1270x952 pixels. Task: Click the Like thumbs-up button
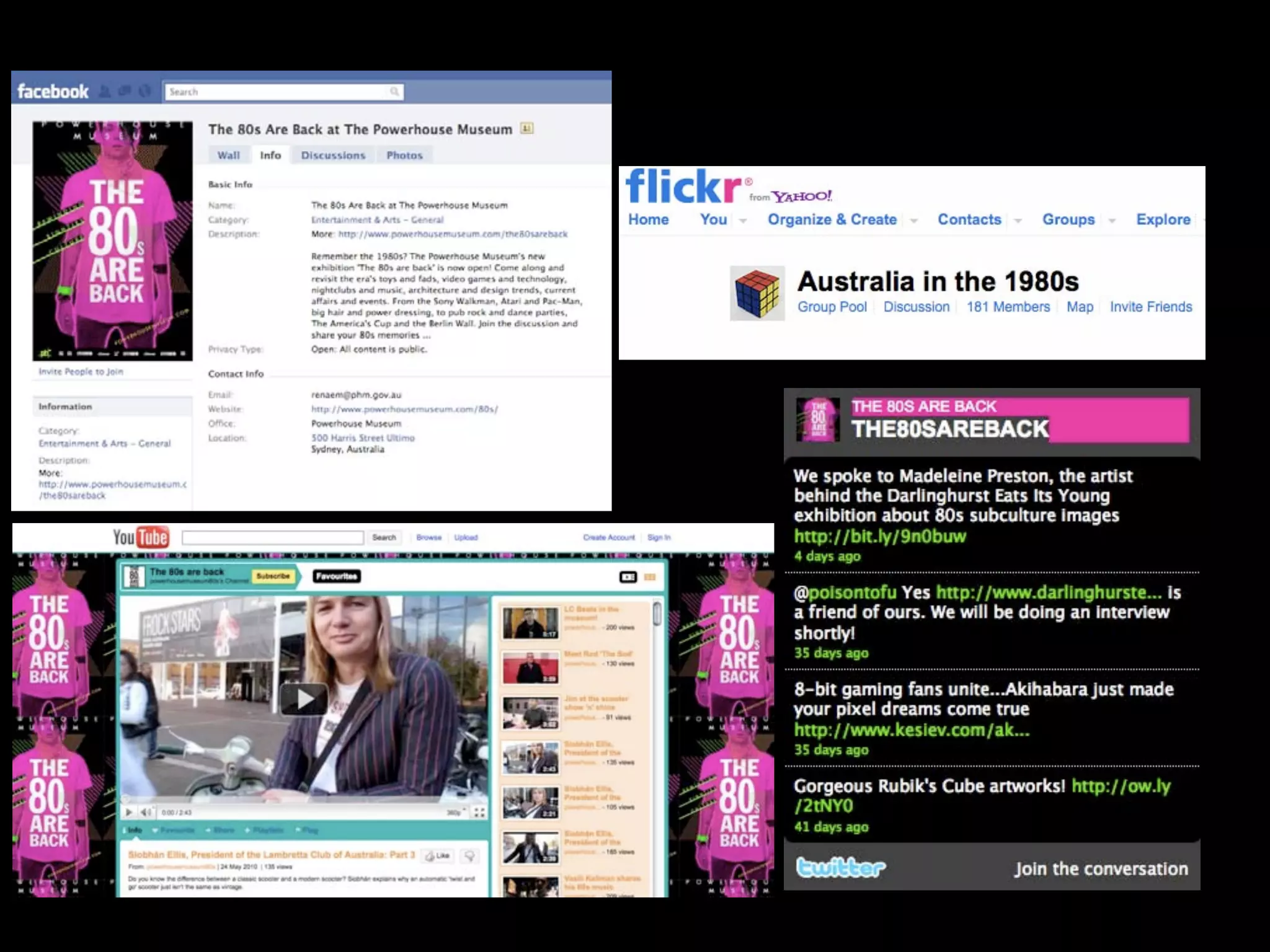(437, 856)
